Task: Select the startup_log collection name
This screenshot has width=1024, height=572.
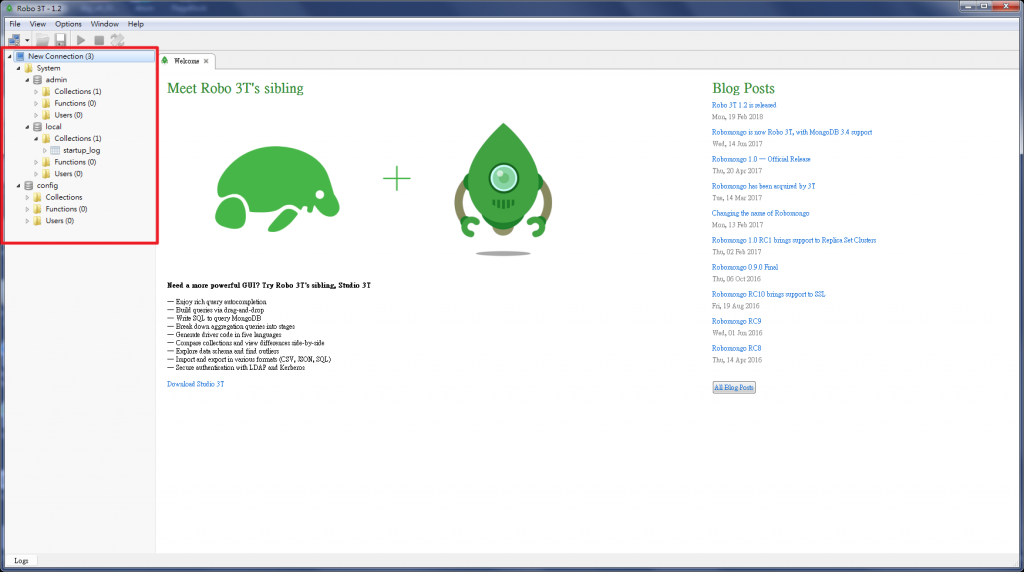Action: pos(82,150)
